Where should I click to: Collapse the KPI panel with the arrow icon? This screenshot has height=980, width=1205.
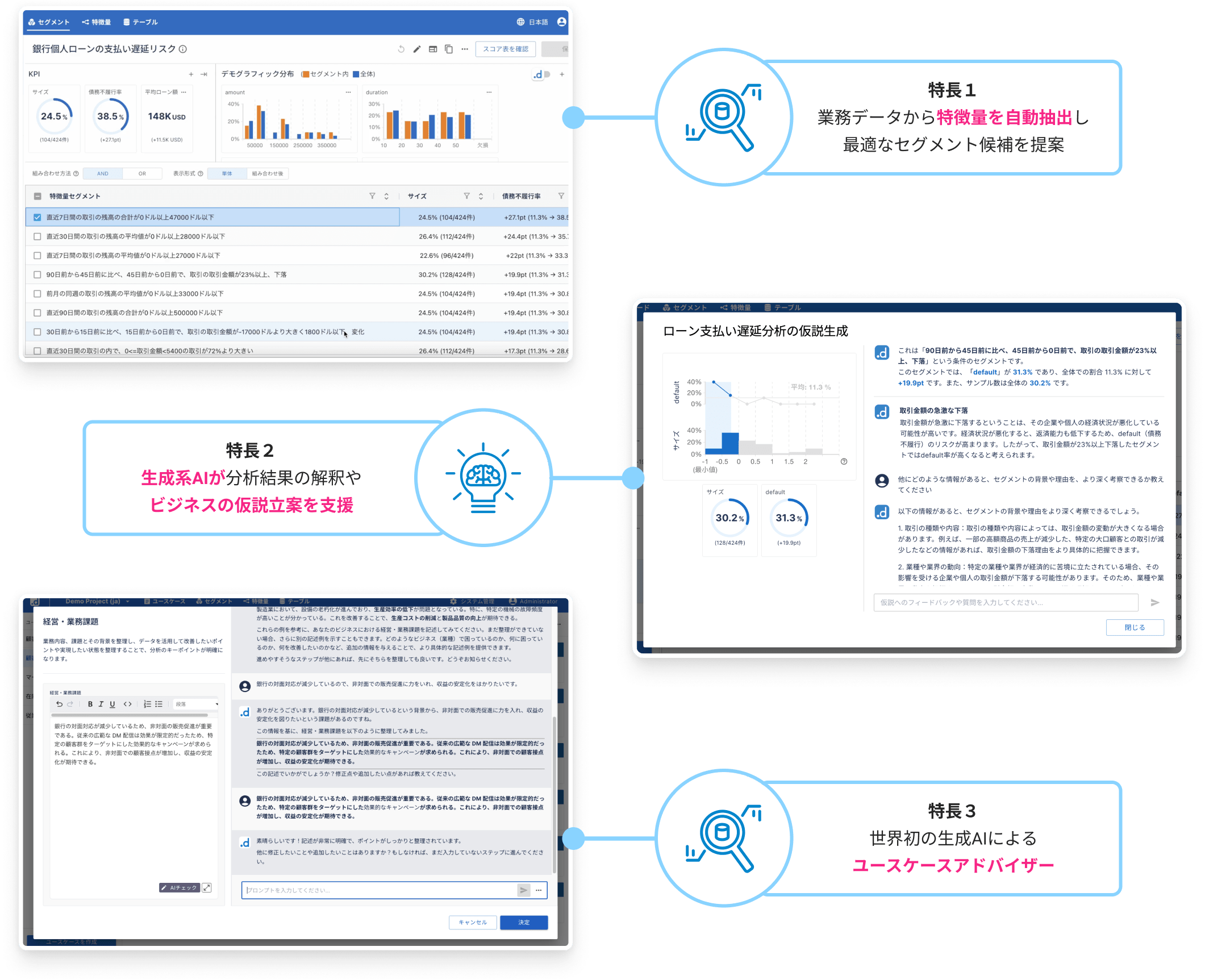[204, 74]
